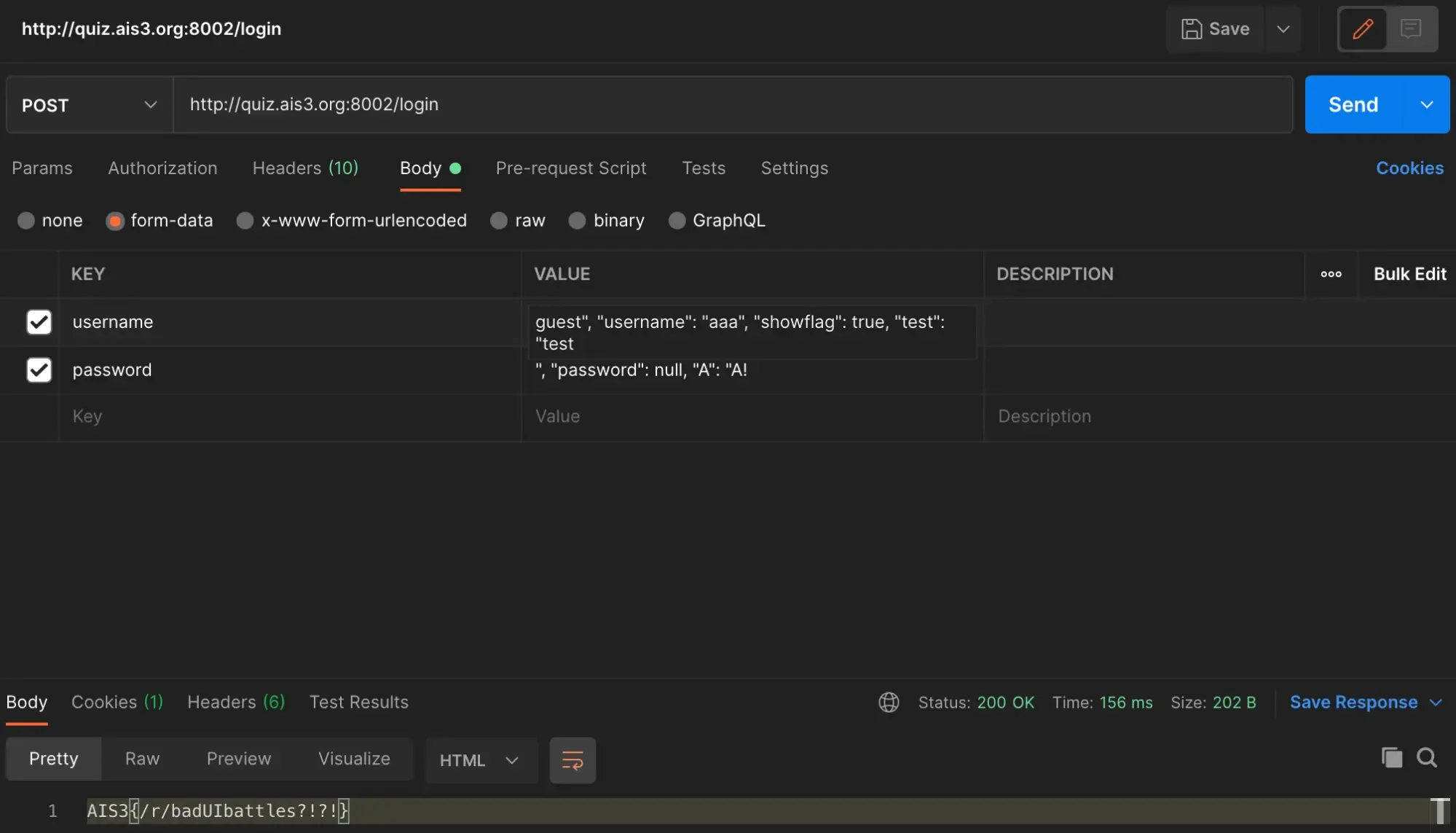
Task: Toggle the line wrap icon in the response
Action: pos(572,760)
